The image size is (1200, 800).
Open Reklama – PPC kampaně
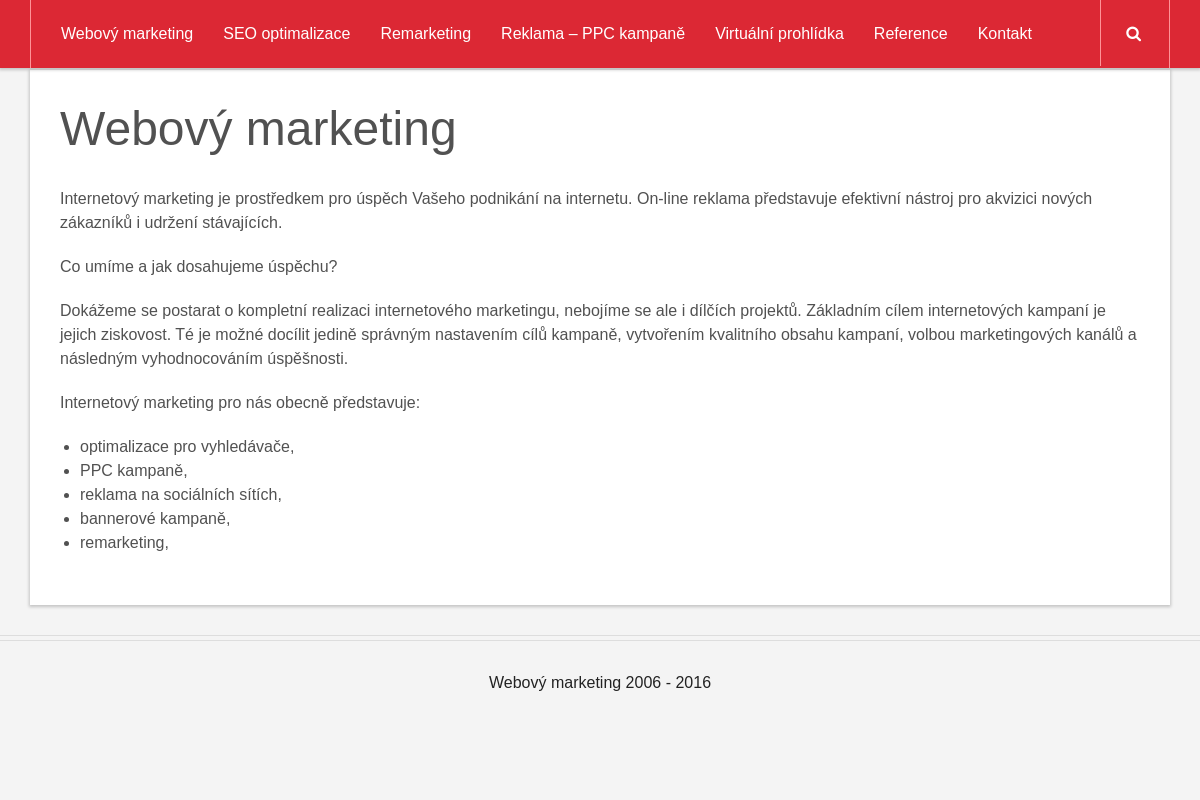tap(592, 33)
